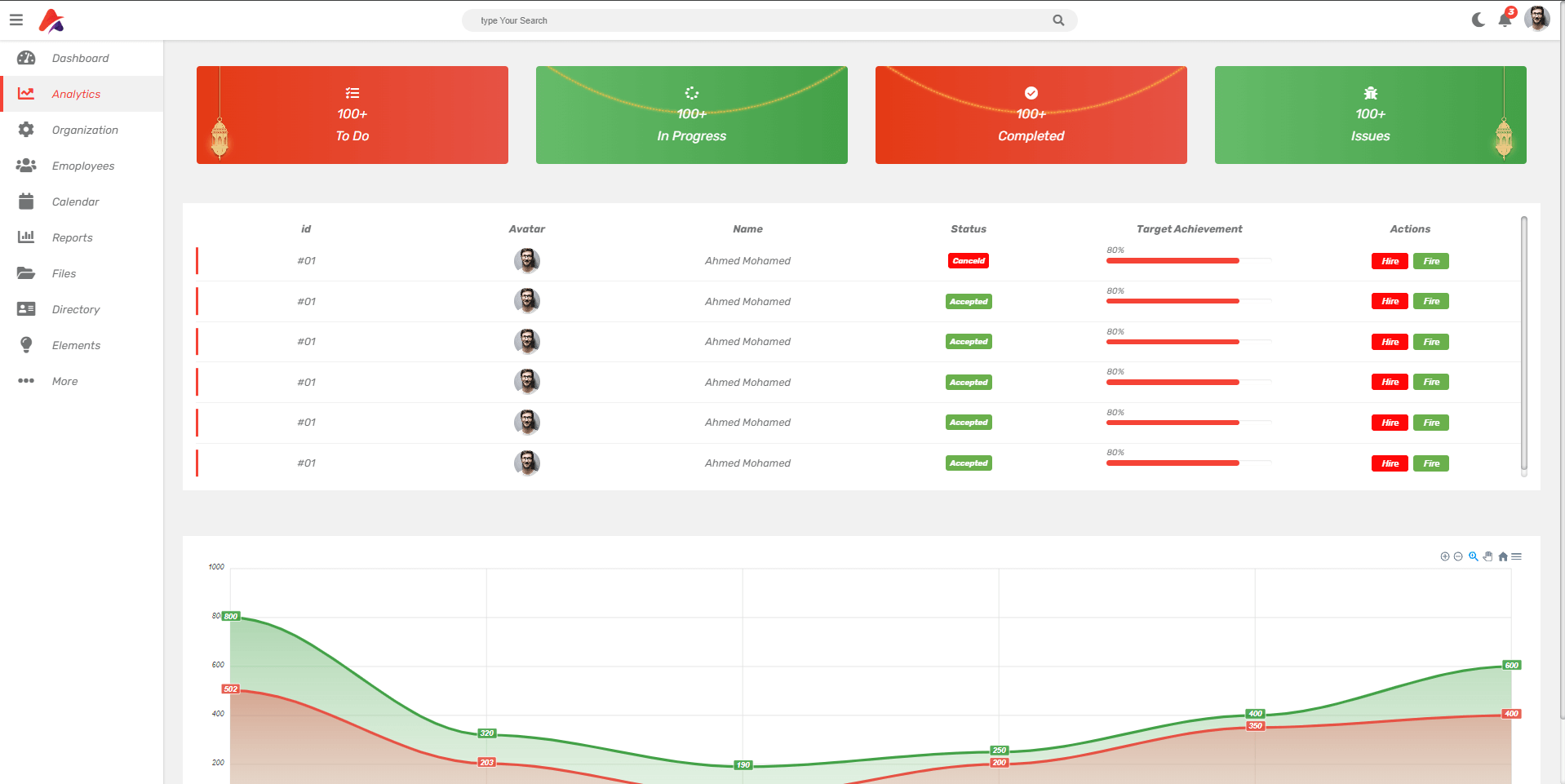Enable chart selection zoom tool
Image resolution: width=1565 pixels, height=784 pixels.
coord(1474,556)
